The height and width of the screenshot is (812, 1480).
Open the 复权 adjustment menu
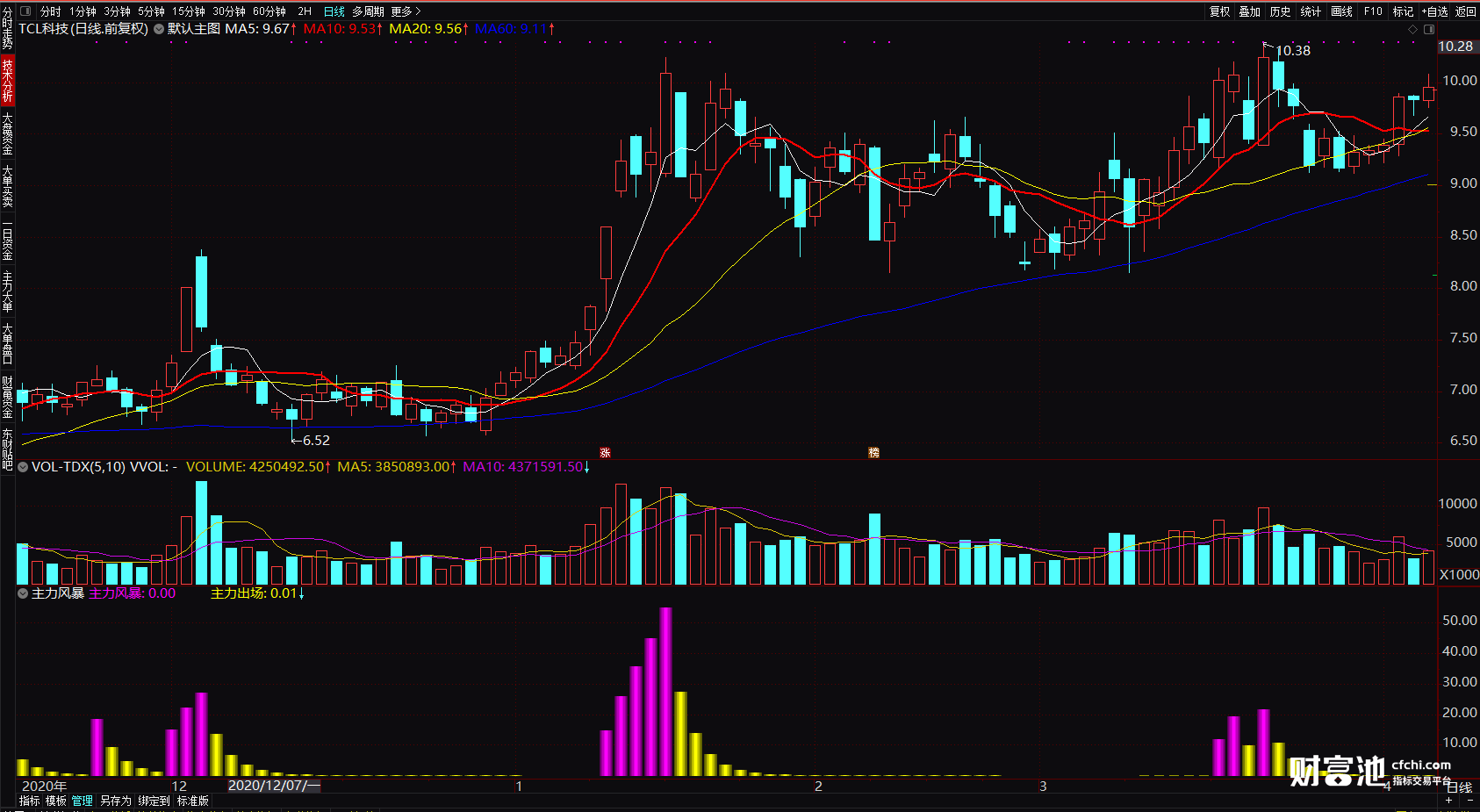click(1219, 11)
